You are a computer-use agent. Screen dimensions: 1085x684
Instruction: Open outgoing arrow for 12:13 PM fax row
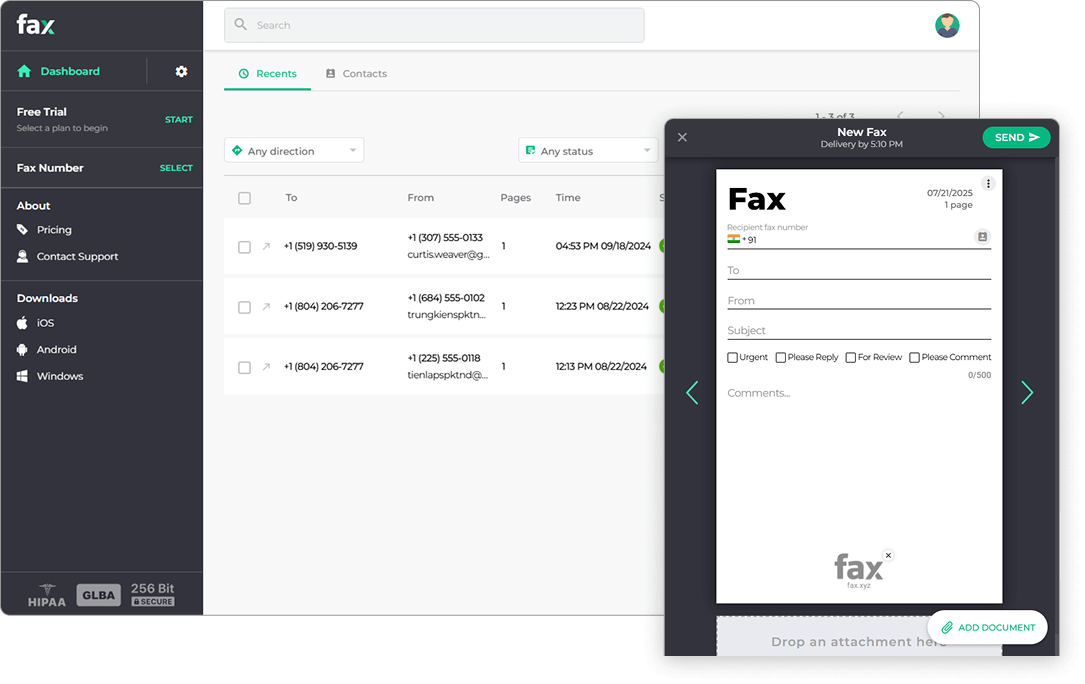click(266, 366)
